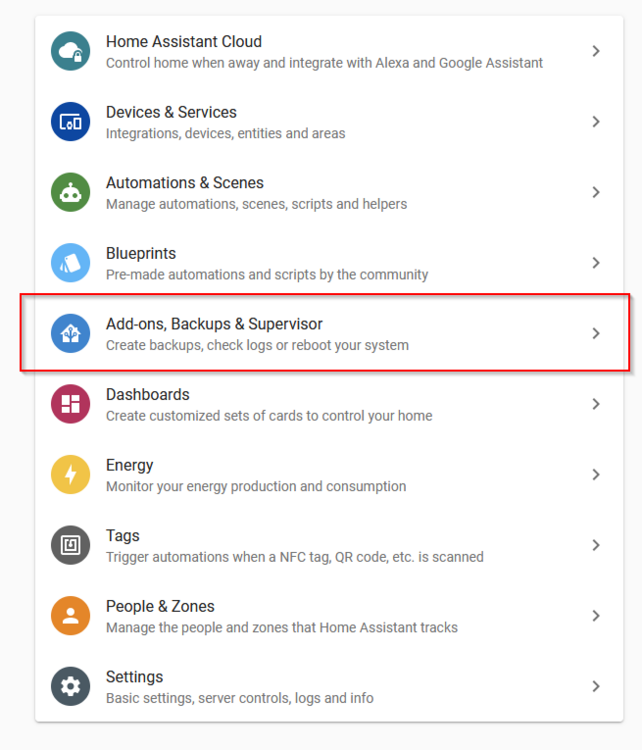This screenshot has height=750, width=642.
Task: Click chevron arrow next to Energy
Action: pos(596,474)
